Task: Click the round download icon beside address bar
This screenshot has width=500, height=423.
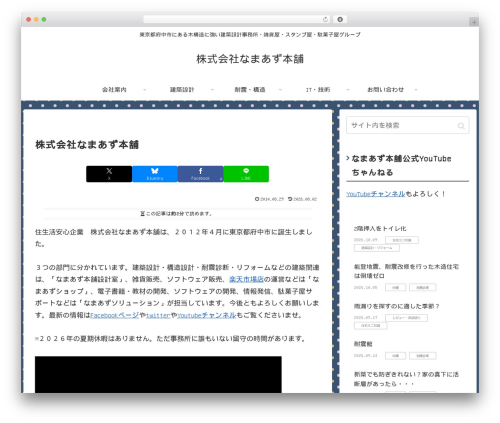Action: click(x=340, y=19)
